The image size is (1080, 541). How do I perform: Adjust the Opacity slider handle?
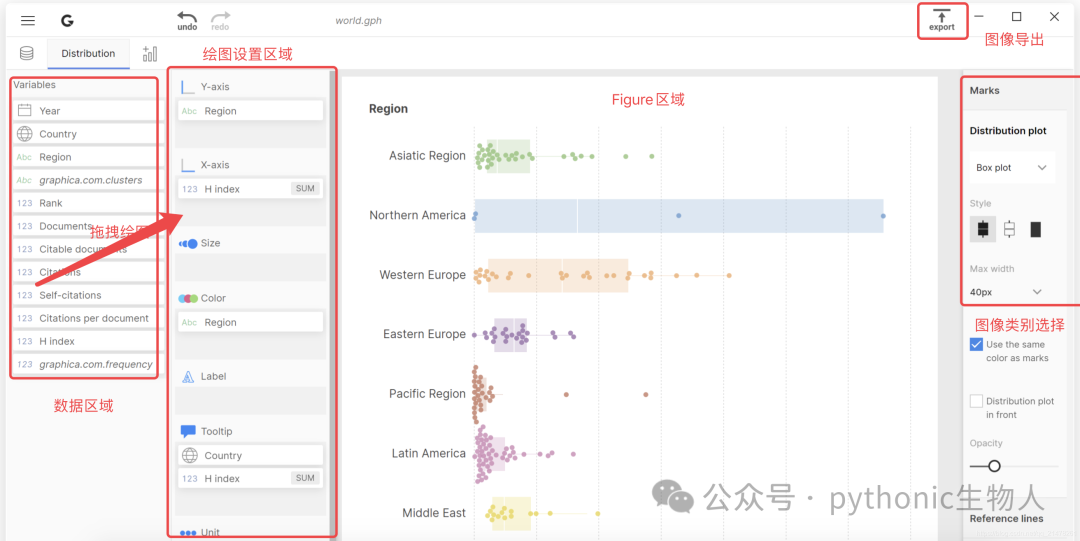(x=994, y=467)
